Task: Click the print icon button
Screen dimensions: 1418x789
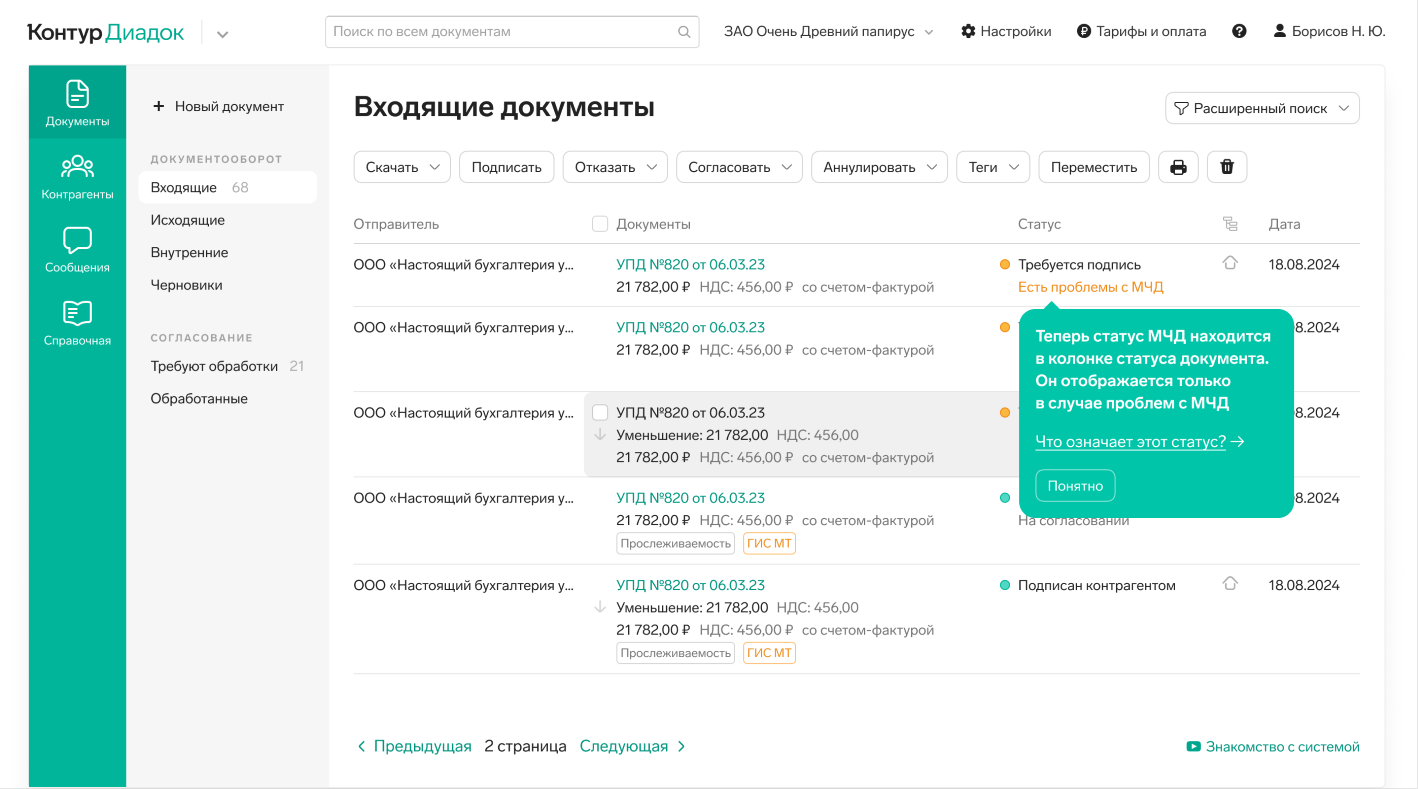Action: tap(1178, 167)
